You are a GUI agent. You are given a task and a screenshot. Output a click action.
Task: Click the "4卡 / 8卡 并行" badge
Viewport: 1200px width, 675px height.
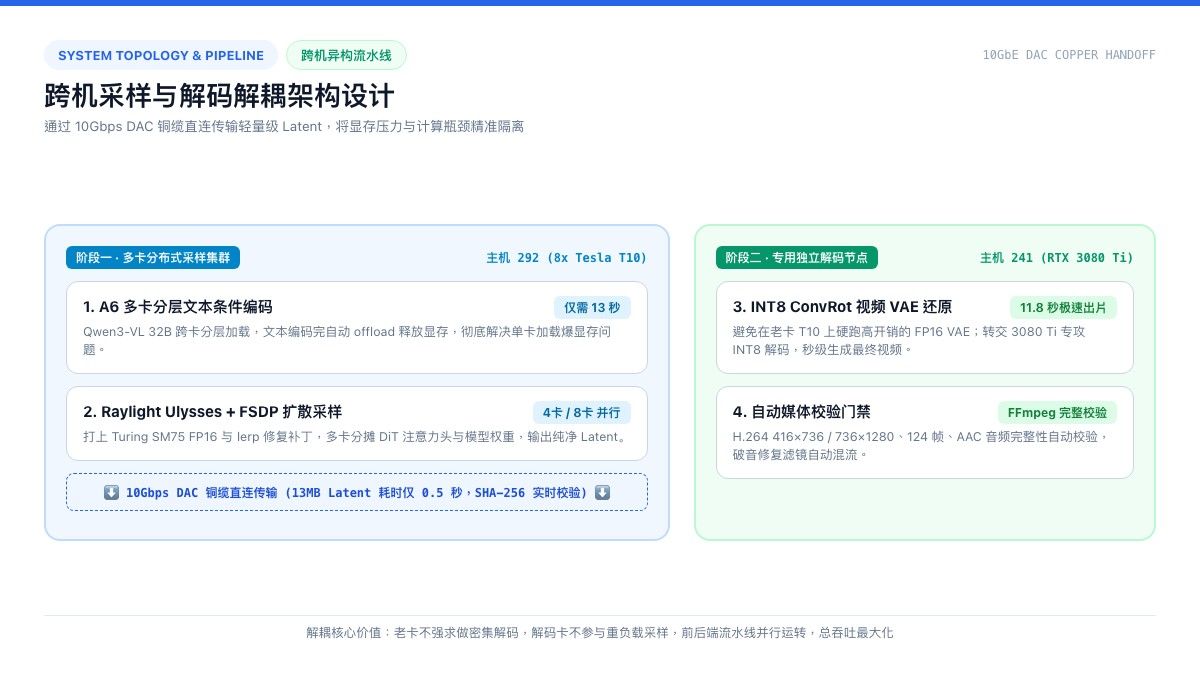[582, 412]
